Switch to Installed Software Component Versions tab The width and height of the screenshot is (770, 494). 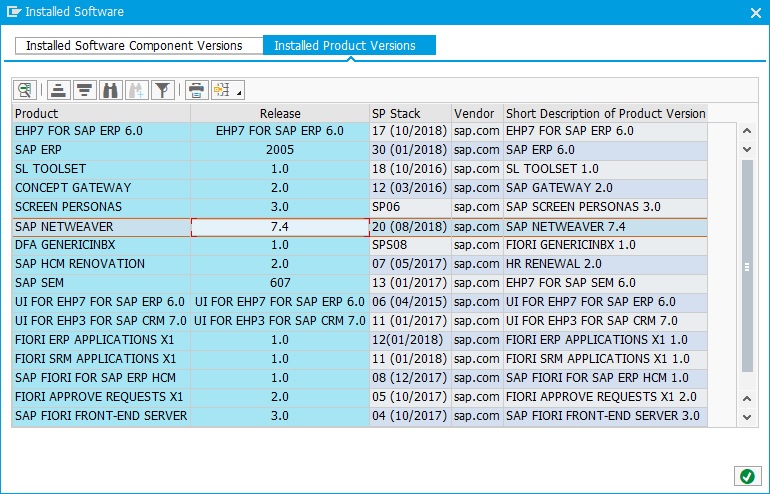pyautogui.click(x=139, y=46)
